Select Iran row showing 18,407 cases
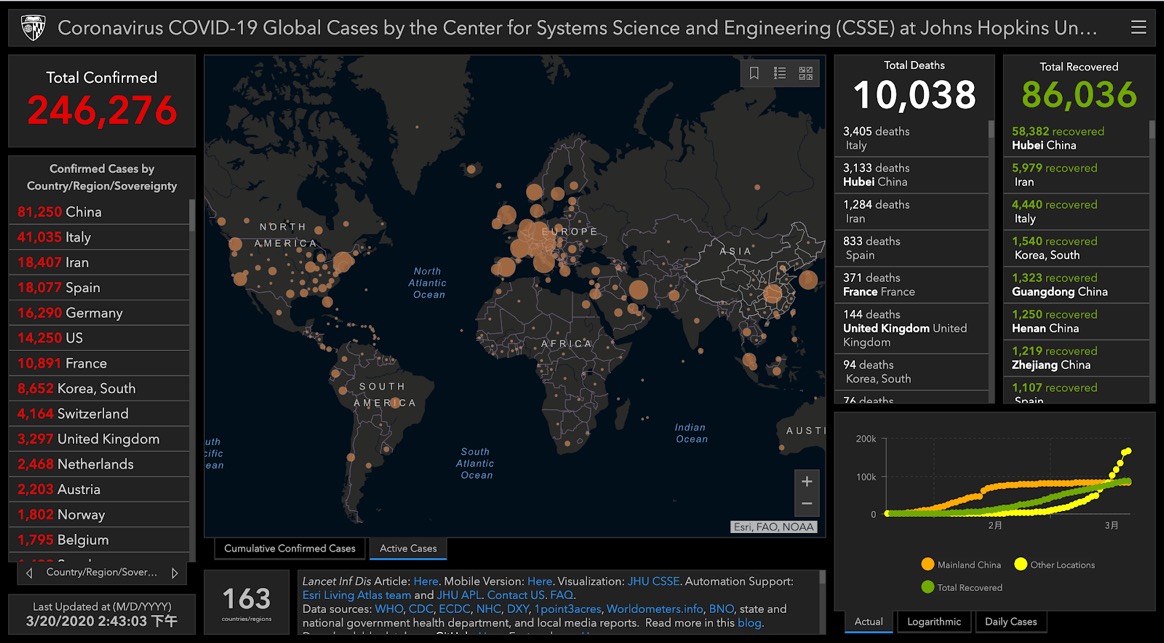Screen dimensions: 1164x643 (x=99, y=262)
